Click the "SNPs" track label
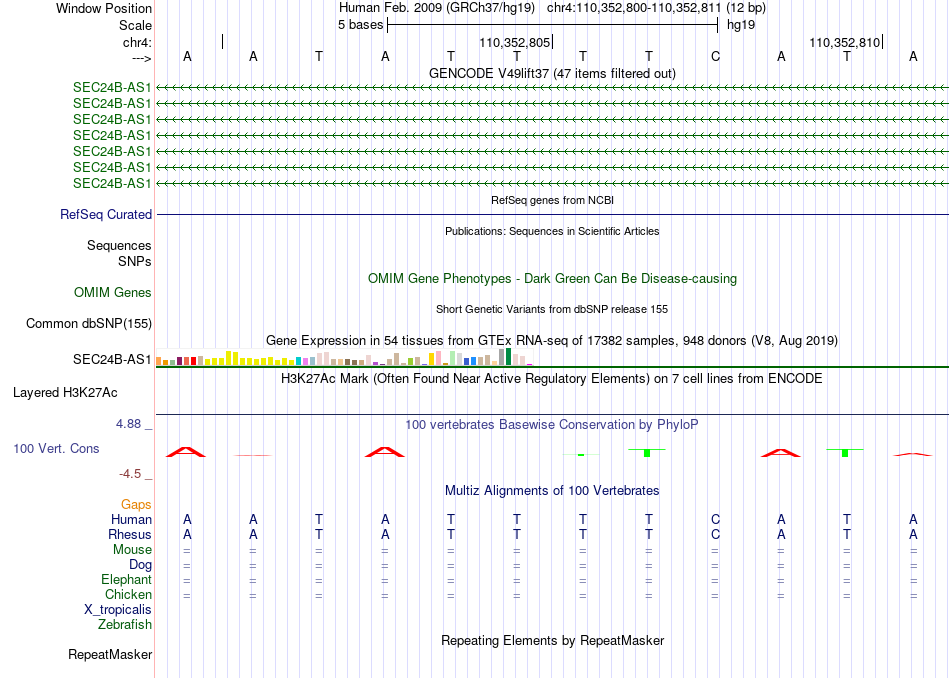The image size is (950, 678). click(135, 261)
